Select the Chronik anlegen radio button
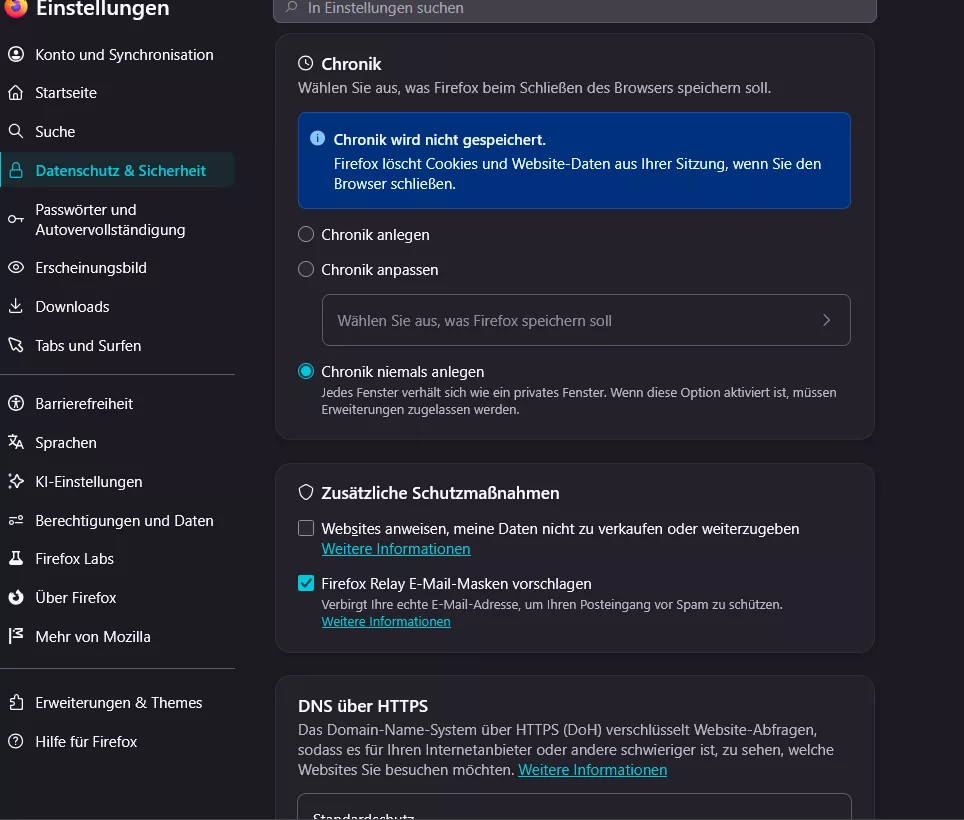Screen dimensions: 964x820 306,234
